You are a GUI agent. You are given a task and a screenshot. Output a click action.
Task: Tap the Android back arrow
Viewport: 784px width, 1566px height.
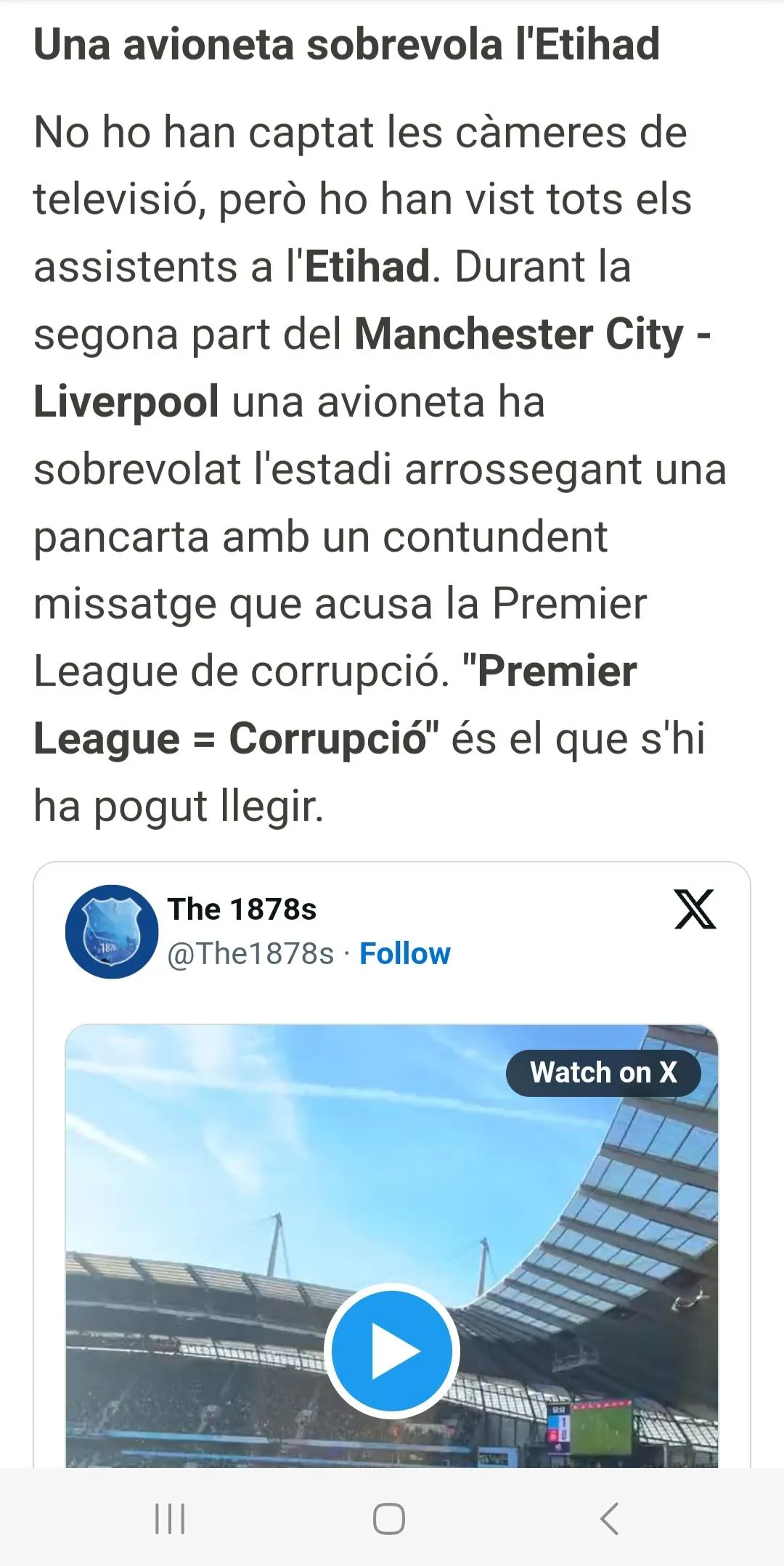pyautogui.click(x=610, y=1519)
